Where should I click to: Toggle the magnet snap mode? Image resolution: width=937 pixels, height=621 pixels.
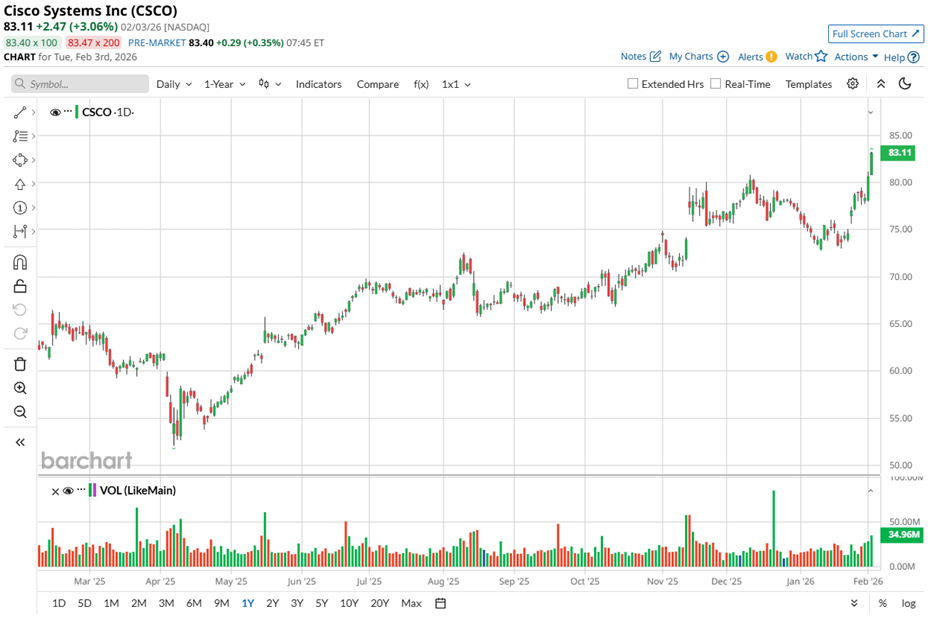click(20, 262)
